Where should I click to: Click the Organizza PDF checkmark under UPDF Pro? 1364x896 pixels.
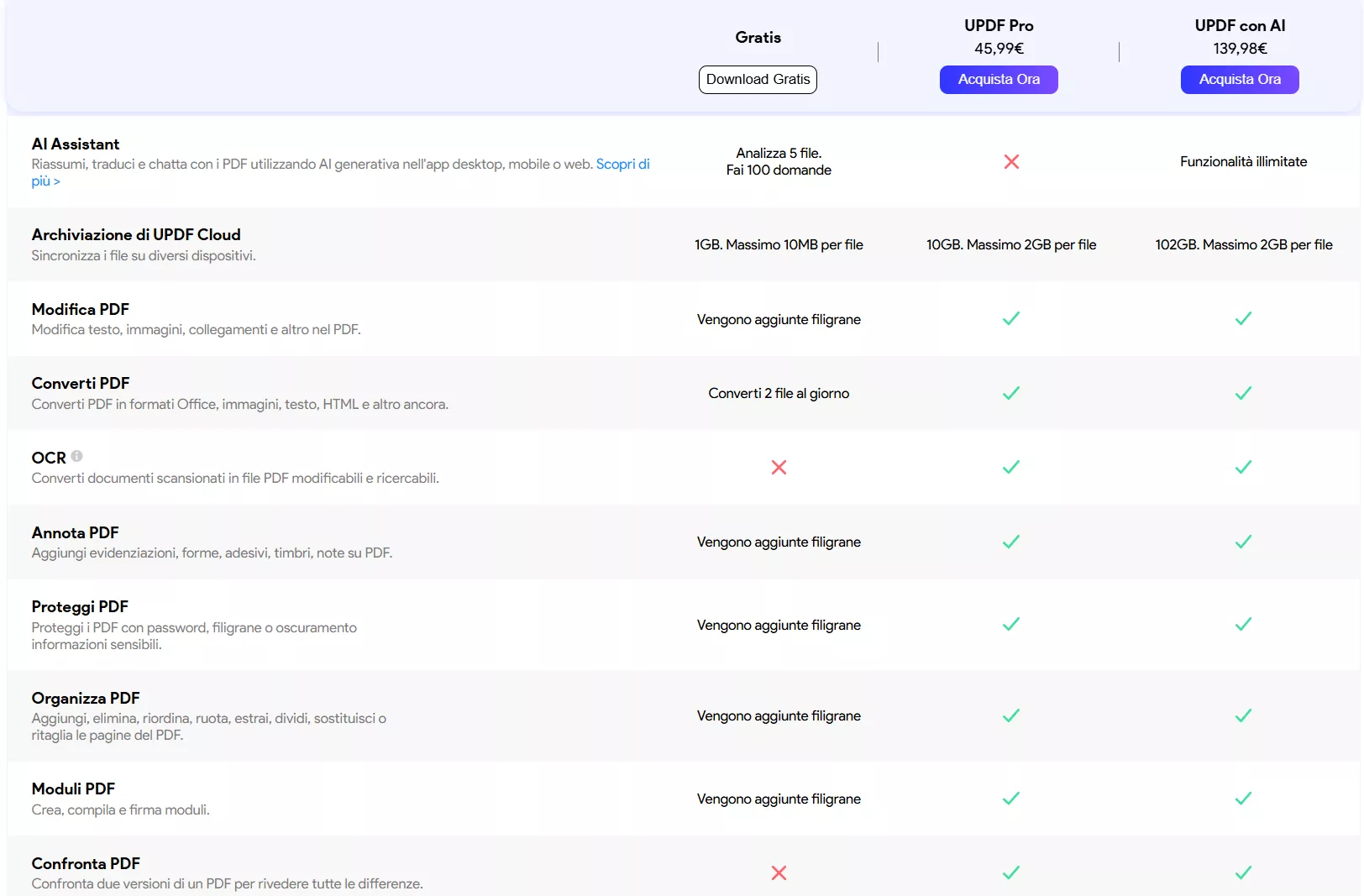click(x=1011, y=715)
